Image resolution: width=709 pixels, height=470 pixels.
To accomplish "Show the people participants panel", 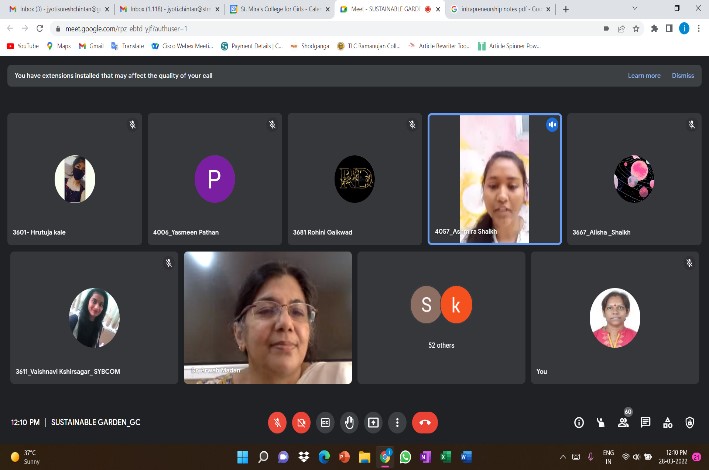I will point(623,423).
